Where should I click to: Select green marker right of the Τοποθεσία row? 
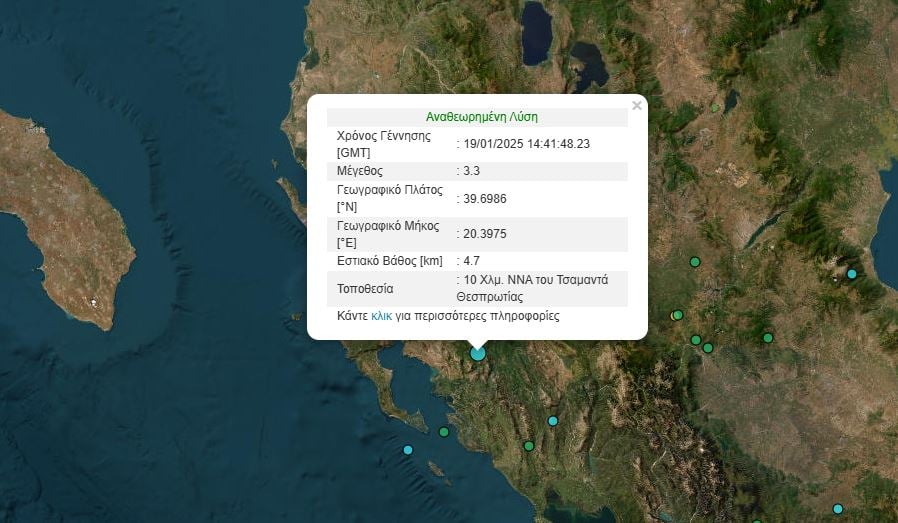[694, 262]
